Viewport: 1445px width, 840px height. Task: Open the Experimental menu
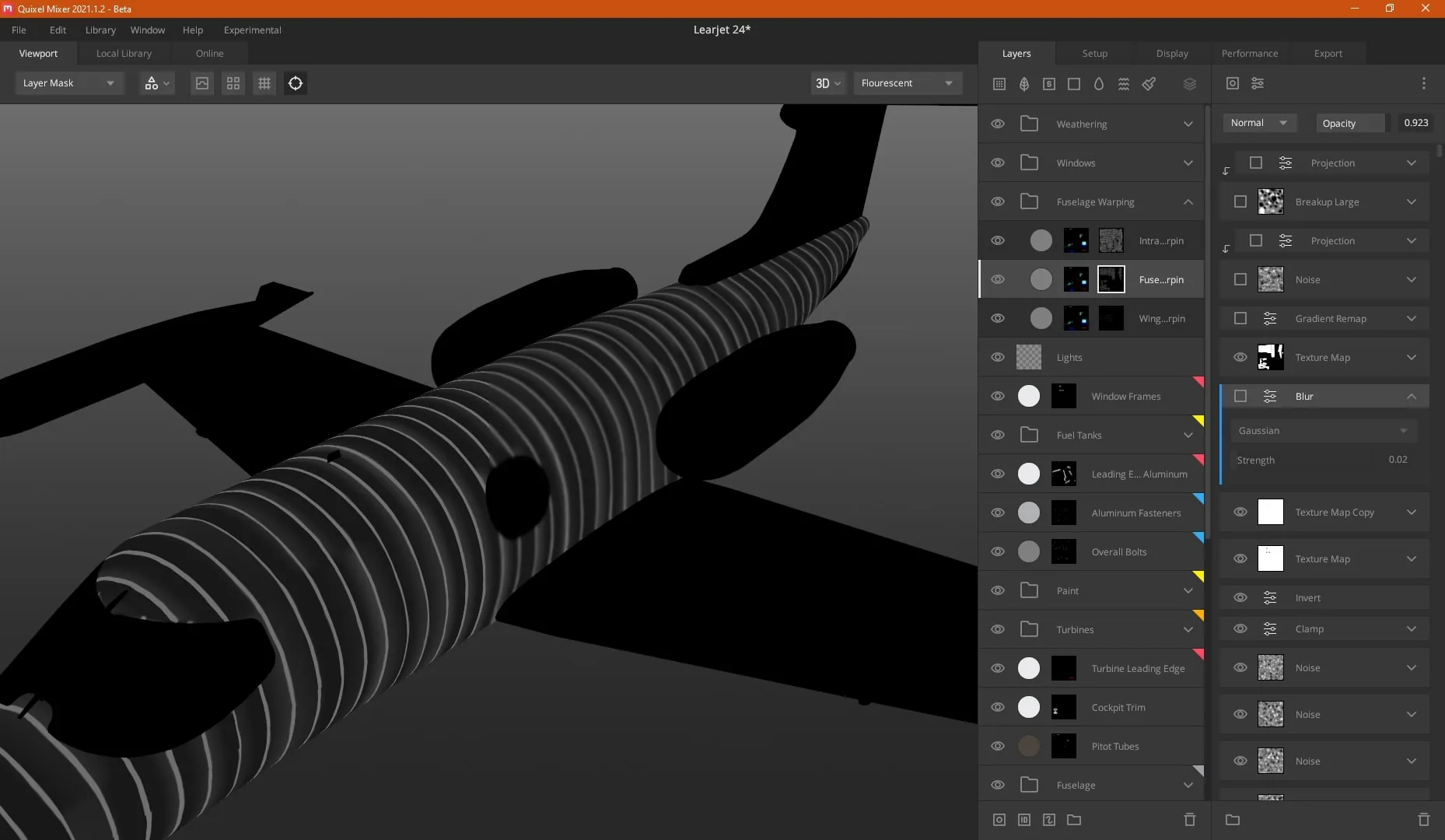point(252,30)
